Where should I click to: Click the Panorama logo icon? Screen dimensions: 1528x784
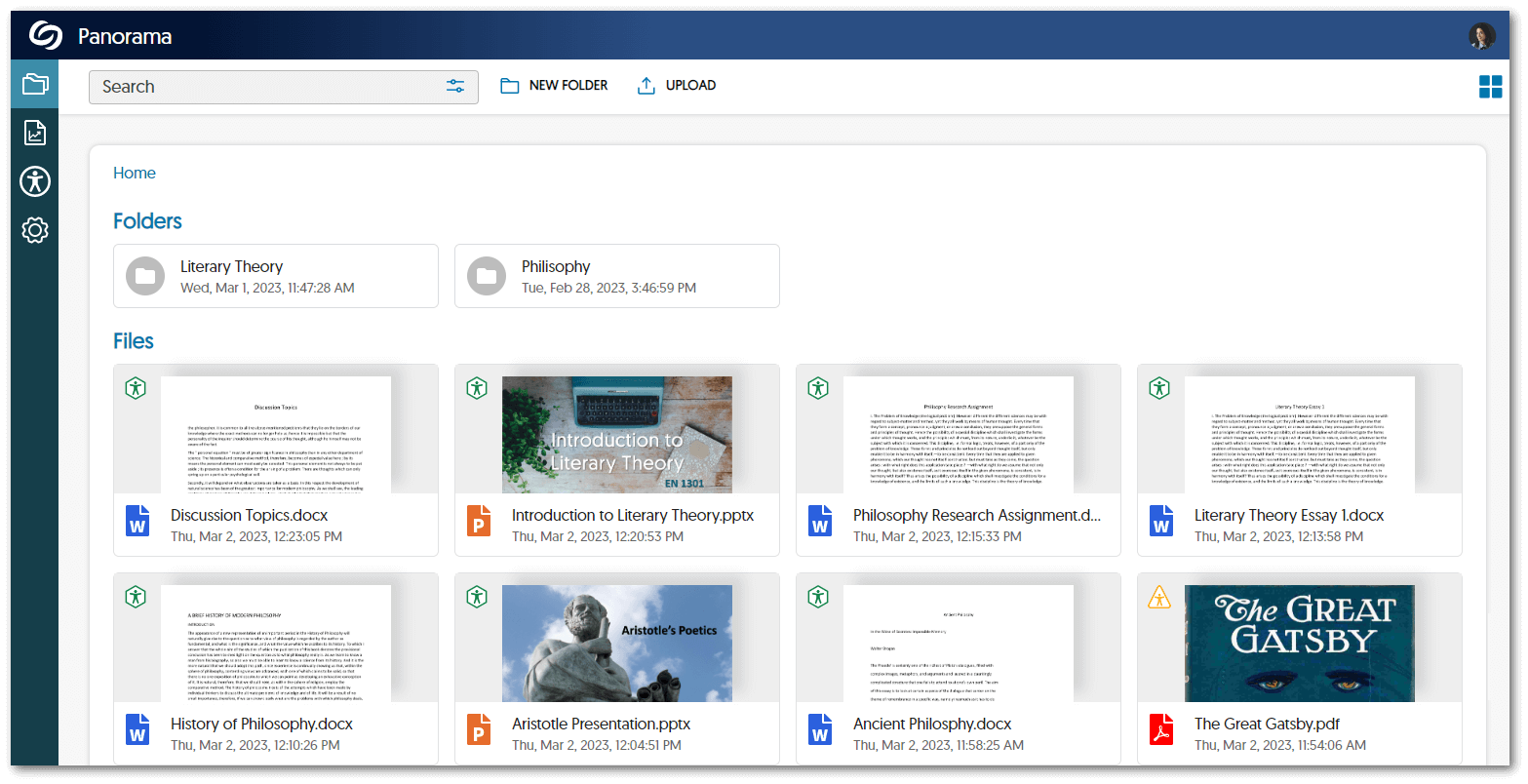45,36
